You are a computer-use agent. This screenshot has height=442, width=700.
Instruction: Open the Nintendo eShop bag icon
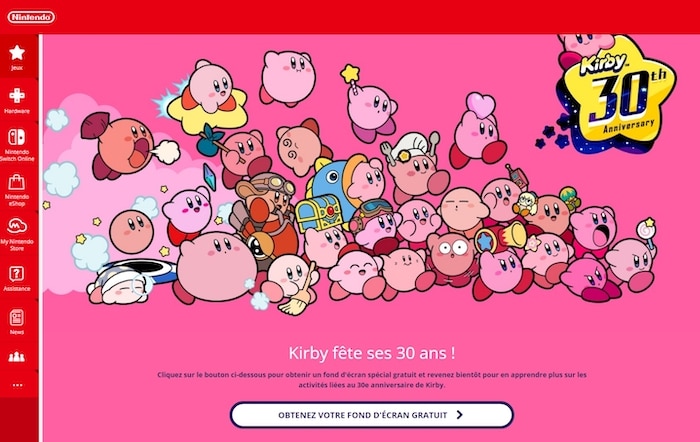point(17,182)
